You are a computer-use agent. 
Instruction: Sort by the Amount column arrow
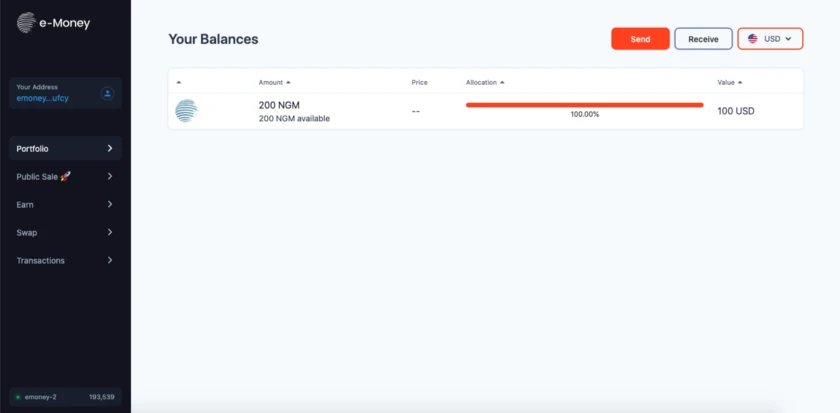pos(288,82)
